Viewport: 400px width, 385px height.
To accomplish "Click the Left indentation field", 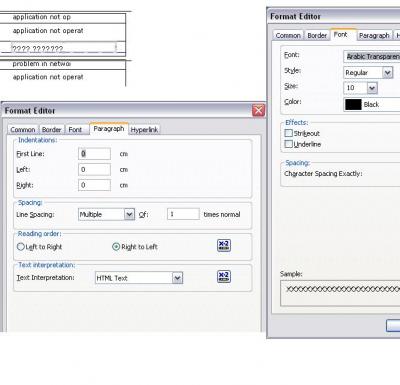I will pos(94,169).
